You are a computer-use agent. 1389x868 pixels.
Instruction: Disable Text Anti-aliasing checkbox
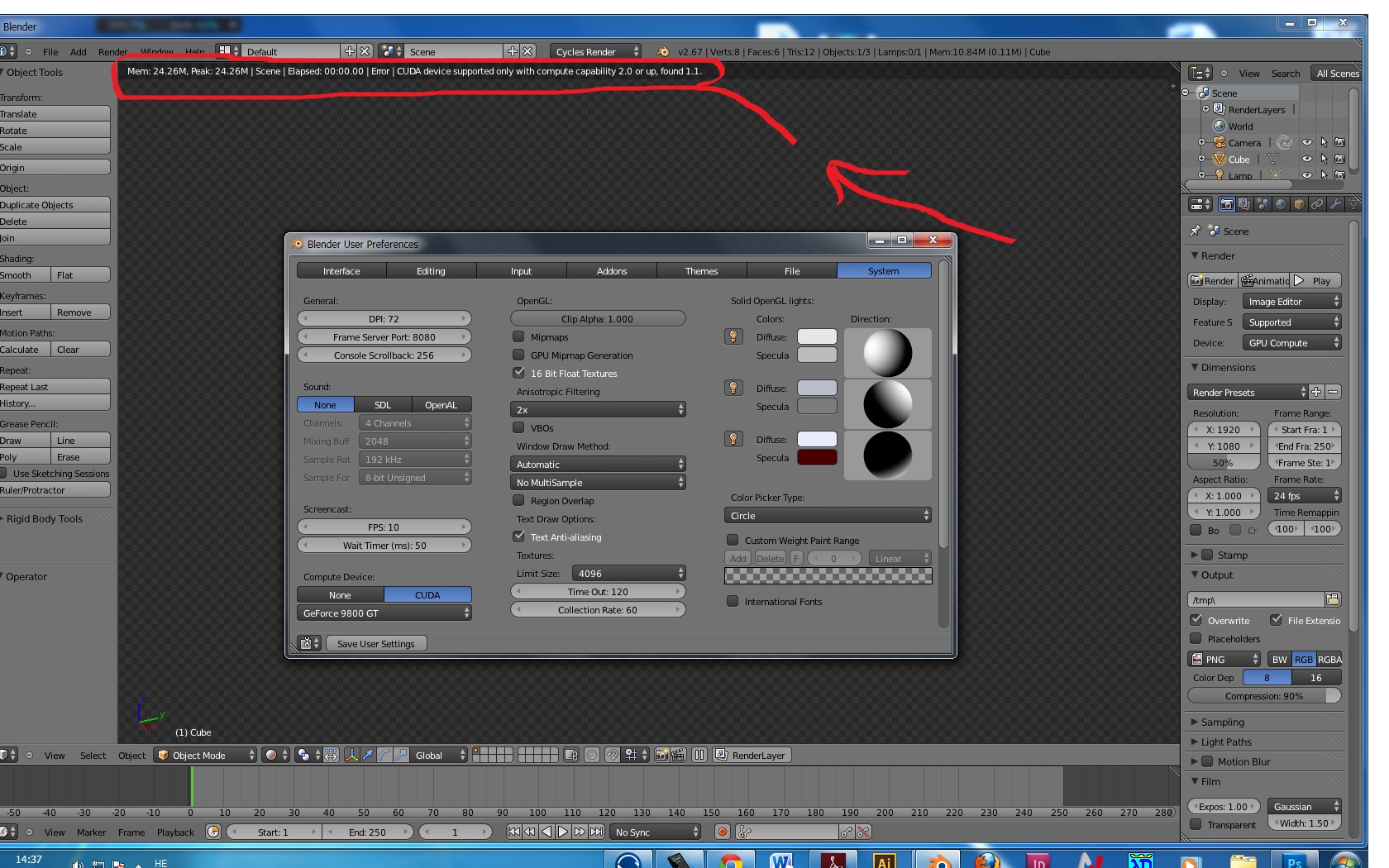[518, 537]
